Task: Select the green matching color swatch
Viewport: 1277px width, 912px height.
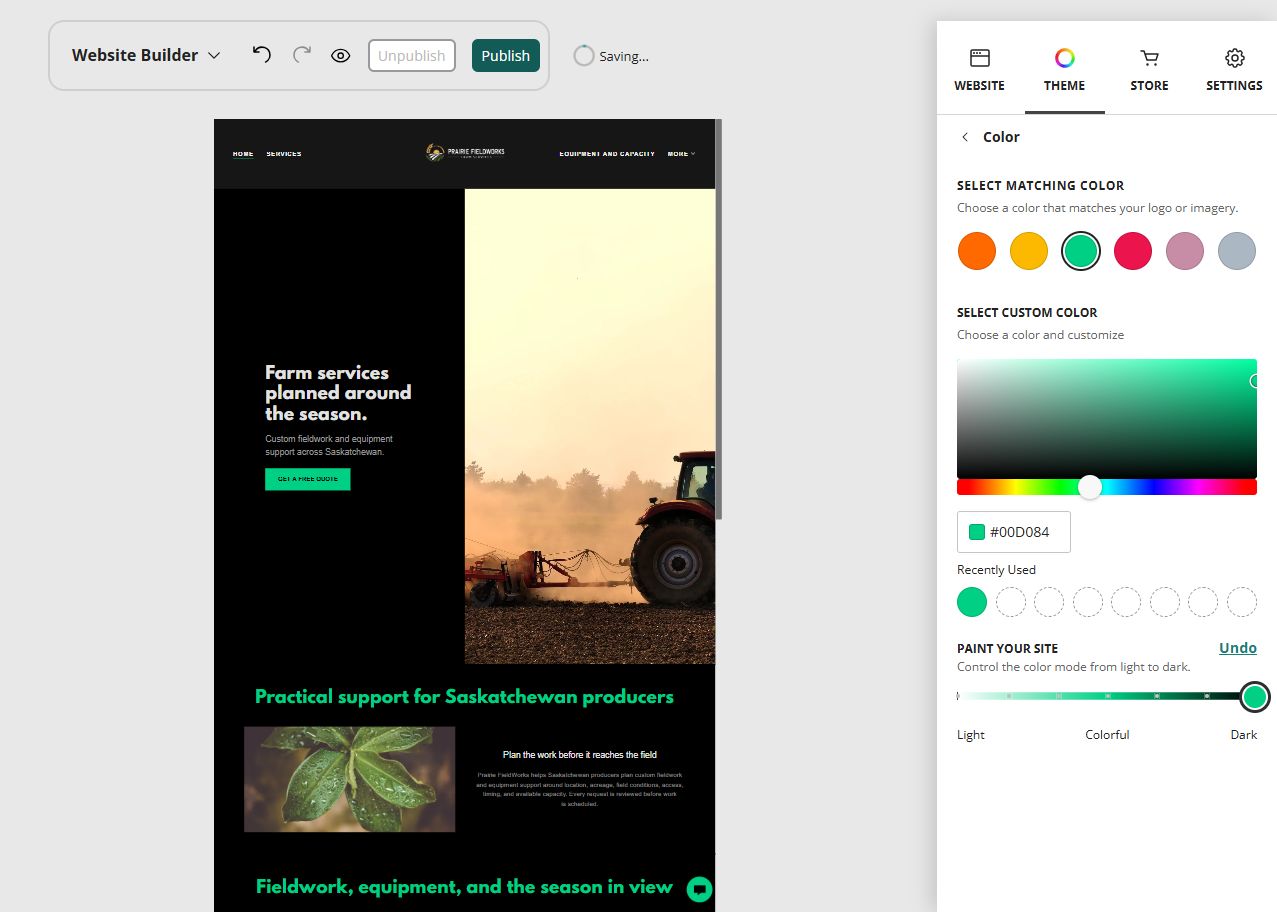Action: 1081,251
